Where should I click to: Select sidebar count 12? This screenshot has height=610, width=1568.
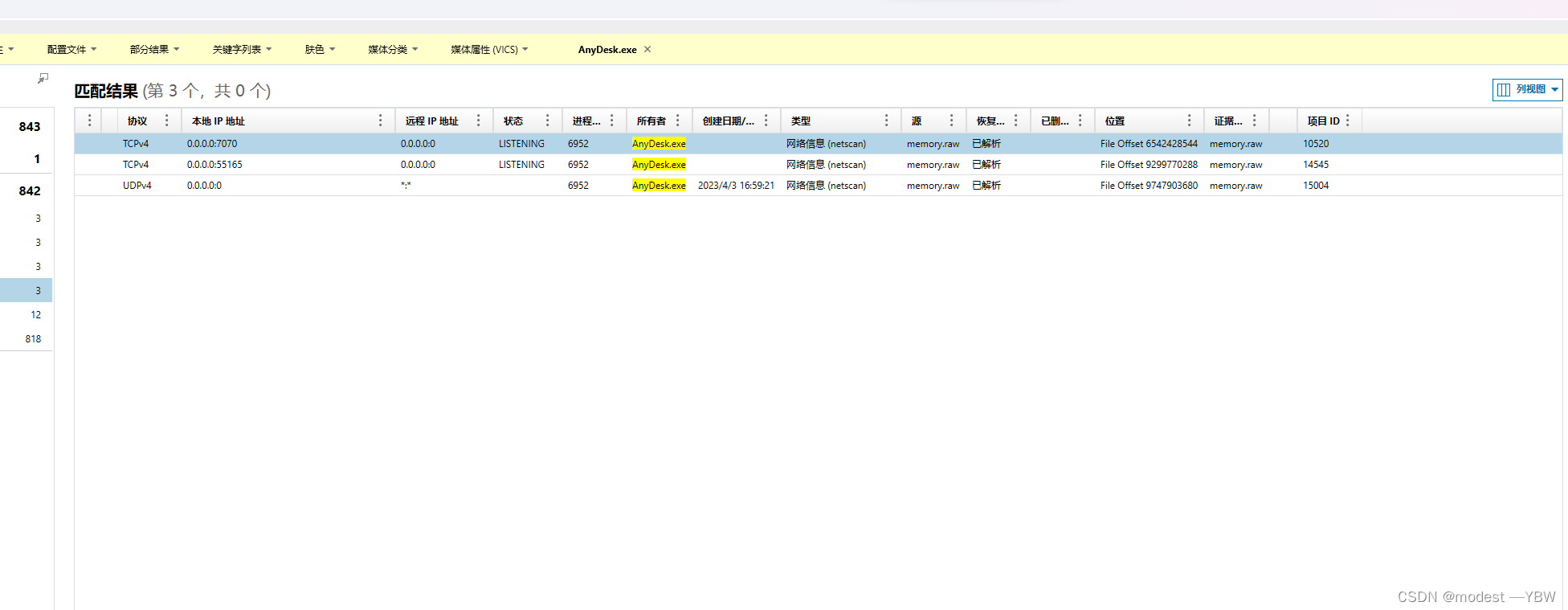36,315
